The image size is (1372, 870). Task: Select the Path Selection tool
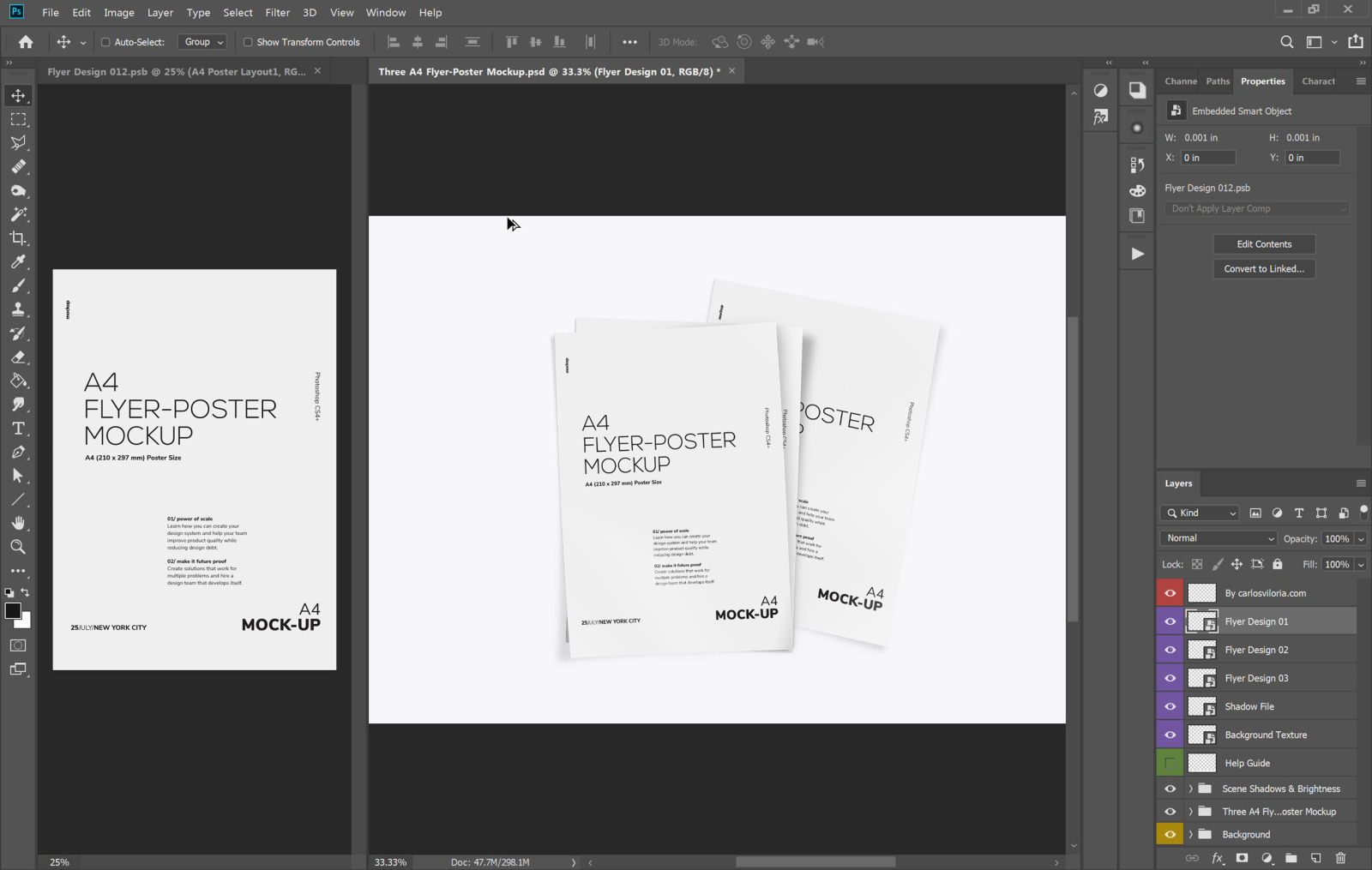coord(18,476)
